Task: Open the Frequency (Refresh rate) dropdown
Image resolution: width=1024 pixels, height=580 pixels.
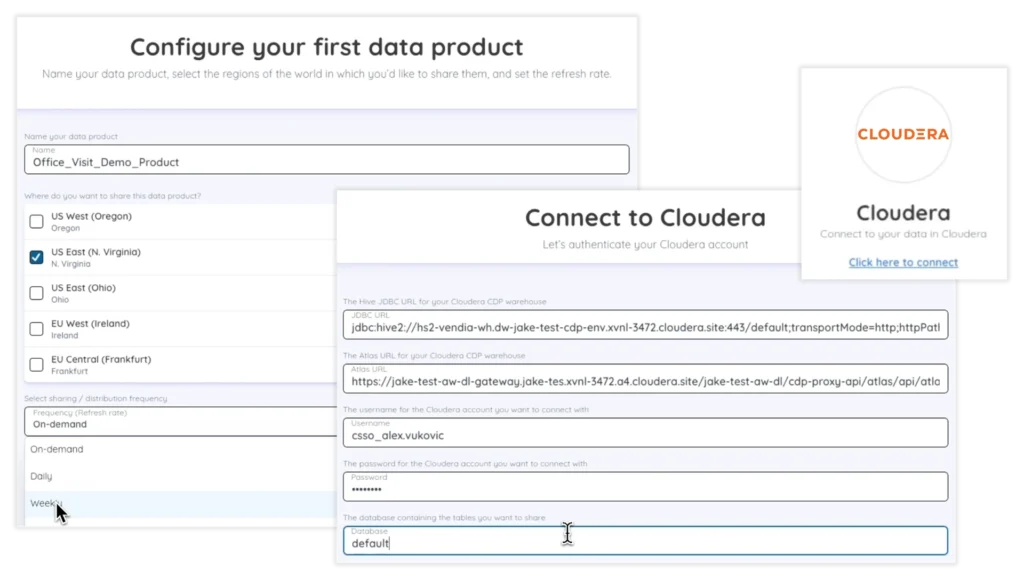Action: point(180,420)
